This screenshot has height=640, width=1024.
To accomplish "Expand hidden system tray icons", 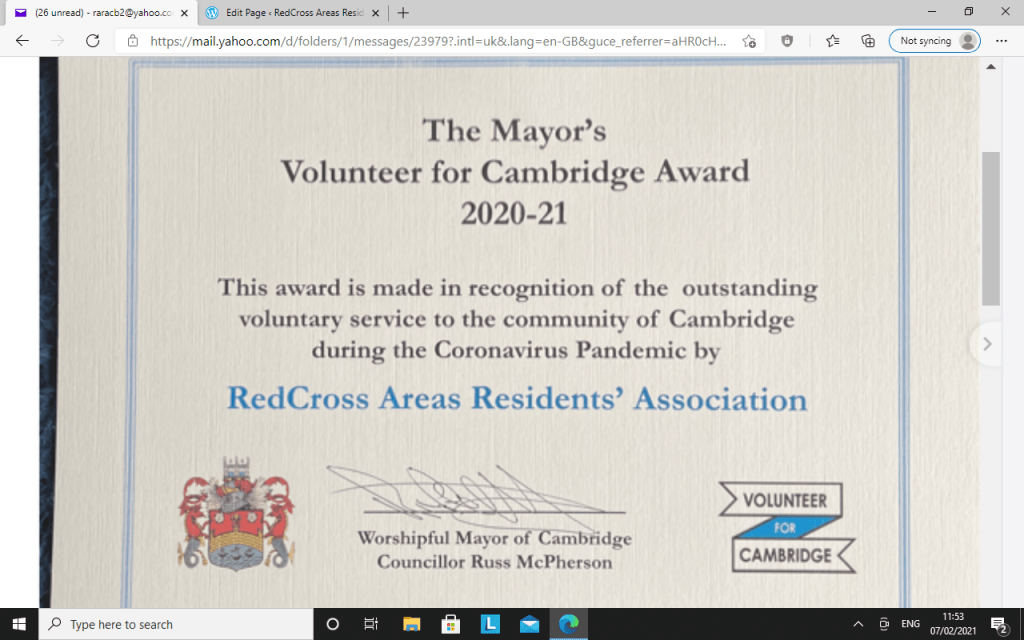I will (856, 624).
